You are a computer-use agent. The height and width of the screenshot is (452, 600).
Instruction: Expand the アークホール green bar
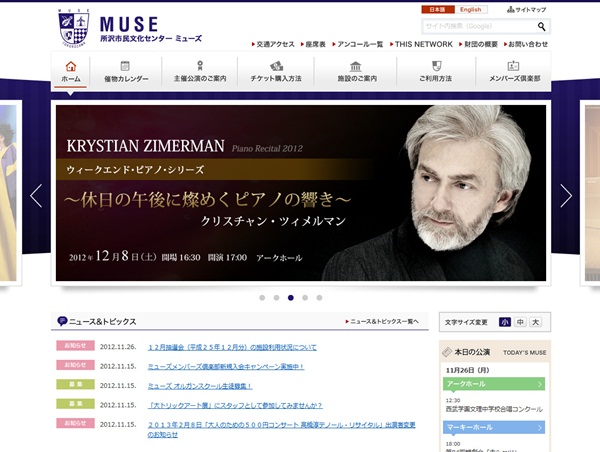click(494, 384)
